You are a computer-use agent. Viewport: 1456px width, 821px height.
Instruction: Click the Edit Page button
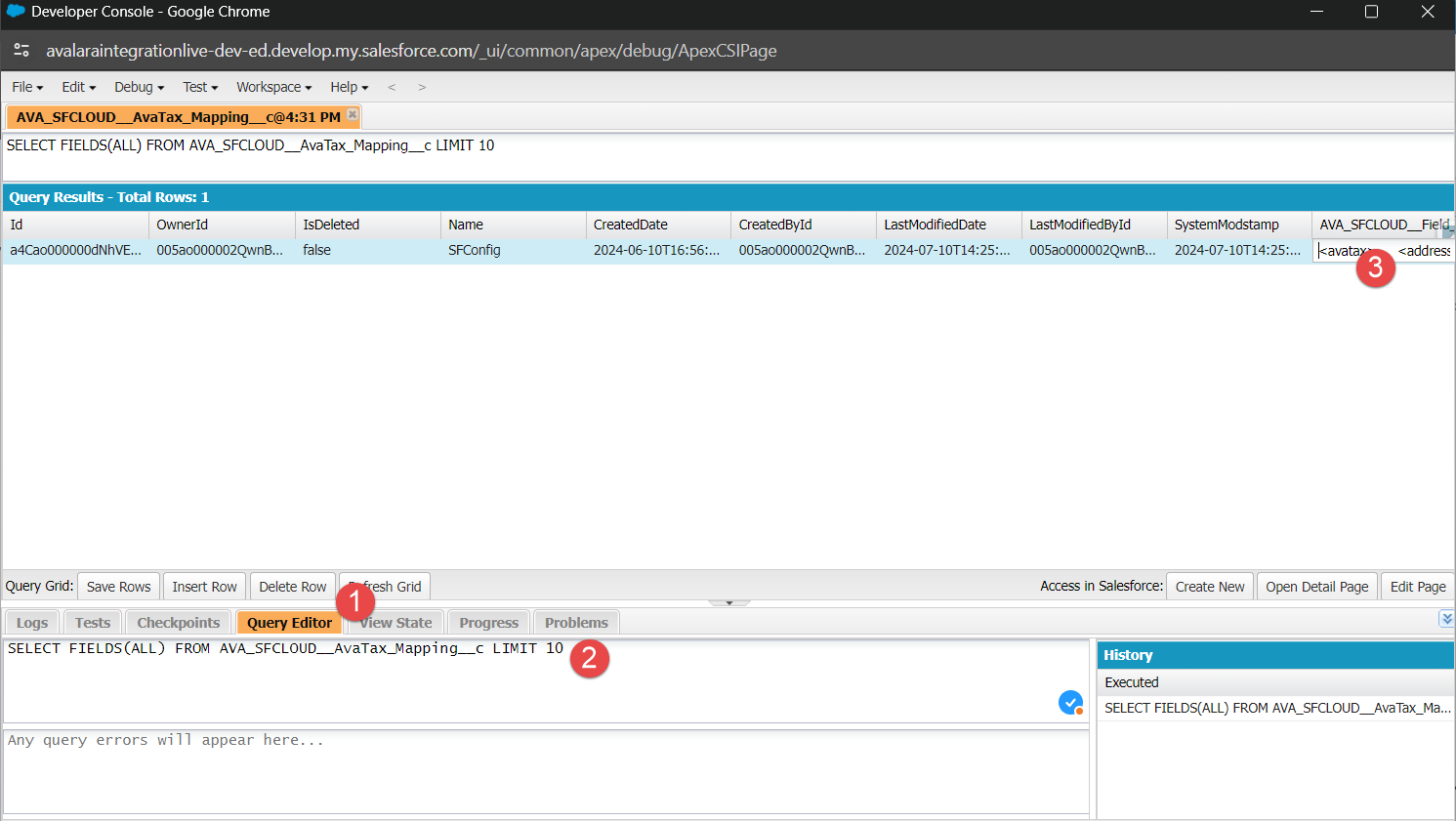pyautogui.click(x=1418, y=587)
